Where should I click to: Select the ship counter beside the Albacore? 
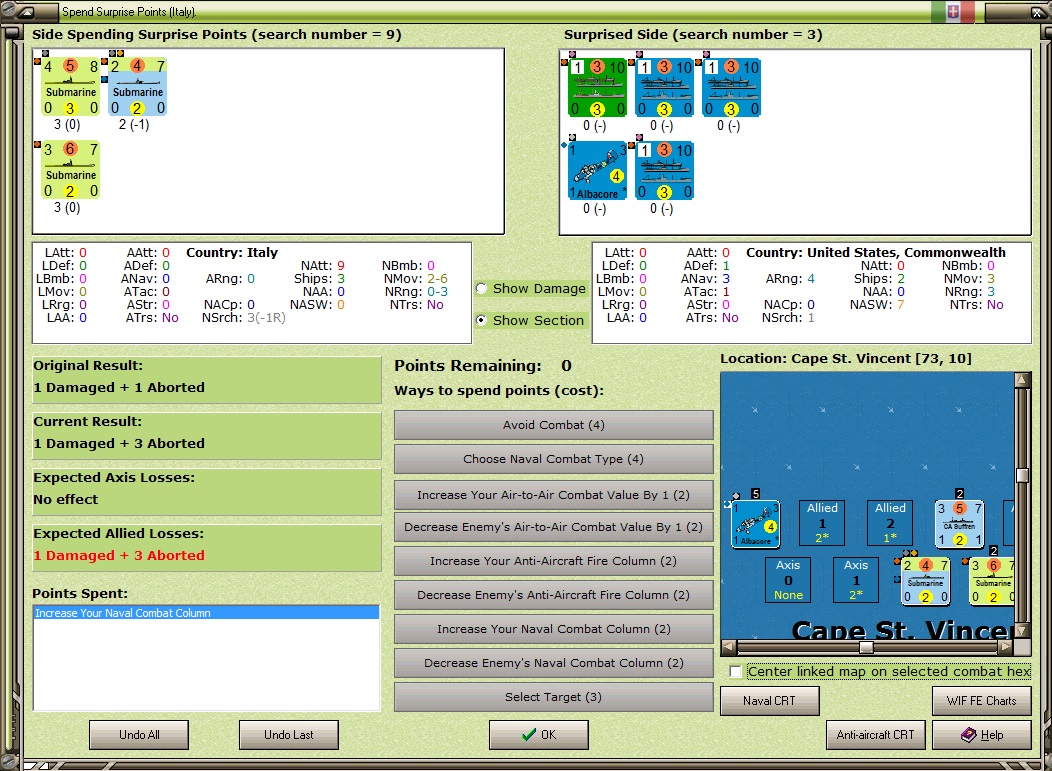tap(665, 170)
